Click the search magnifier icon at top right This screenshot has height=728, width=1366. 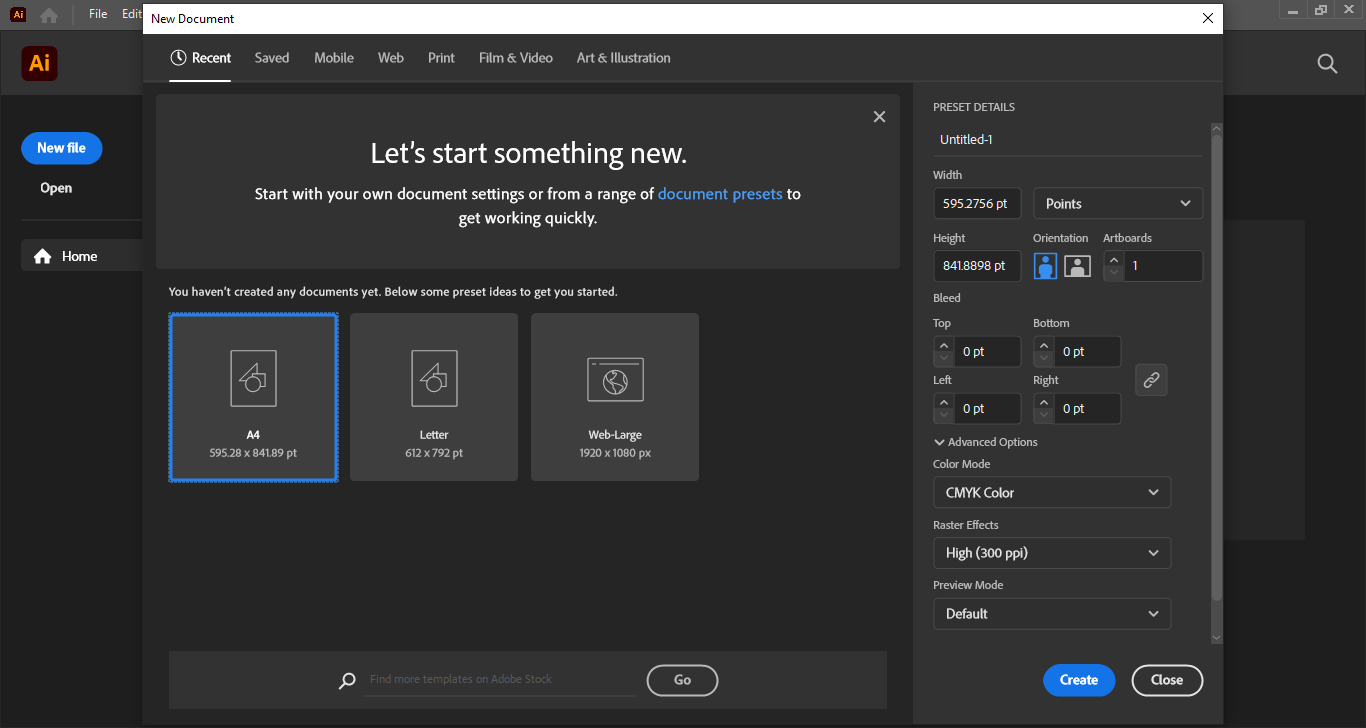click(1327, 64)
